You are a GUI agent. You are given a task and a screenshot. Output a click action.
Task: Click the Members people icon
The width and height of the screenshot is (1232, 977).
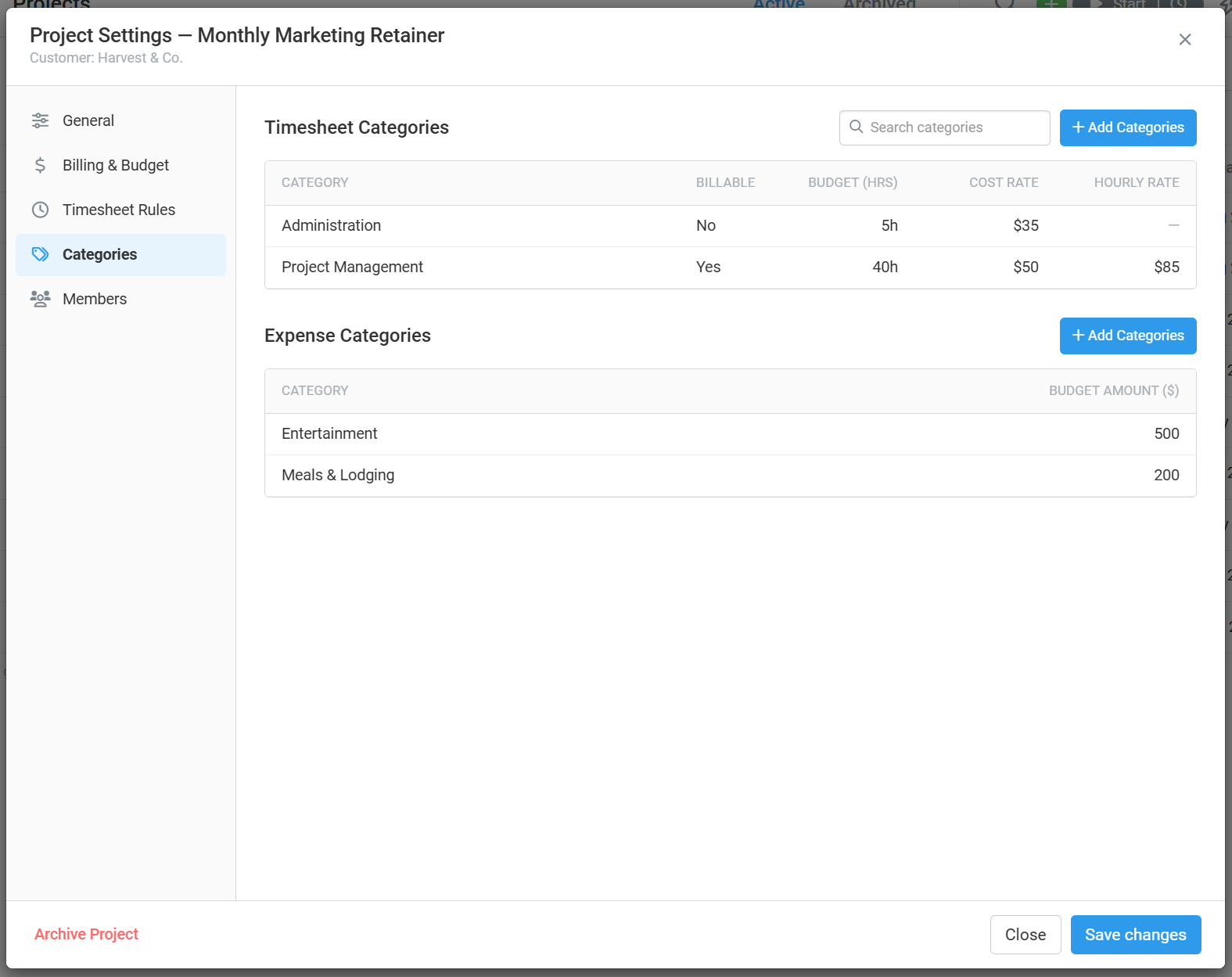coord(40,299)
